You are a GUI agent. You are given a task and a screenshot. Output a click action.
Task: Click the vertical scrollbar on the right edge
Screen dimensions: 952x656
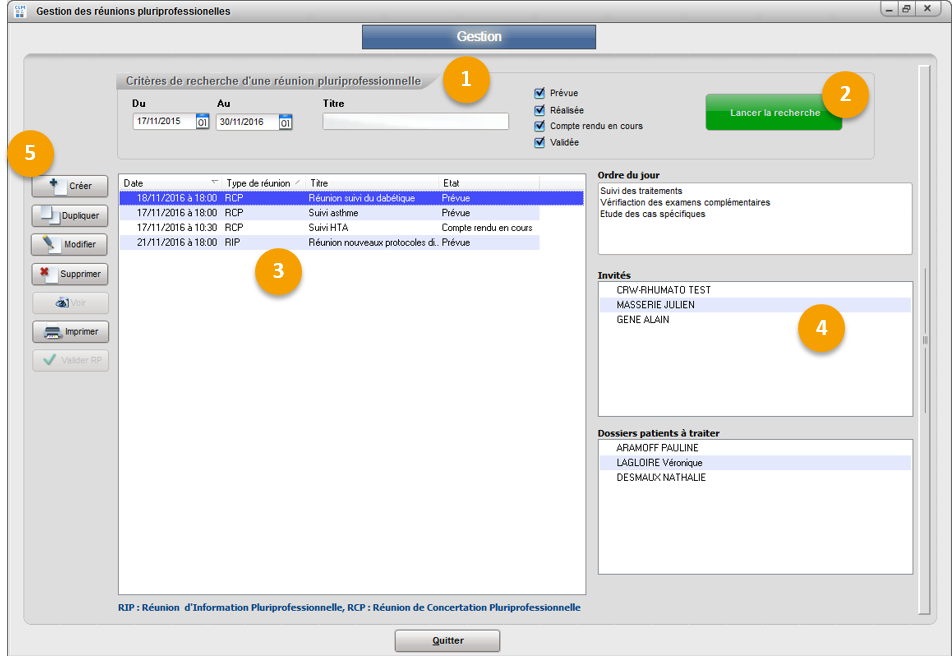[924, 340]
